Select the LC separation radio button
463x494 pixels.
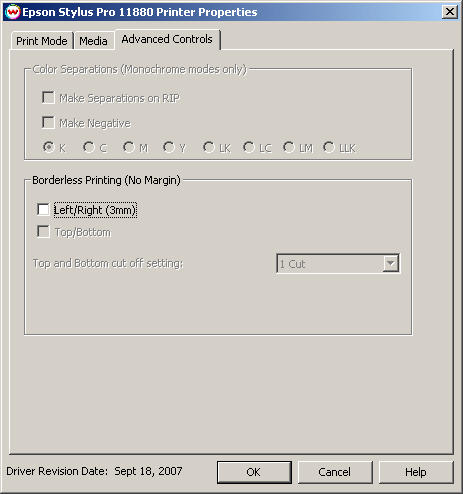click(249, 147)
